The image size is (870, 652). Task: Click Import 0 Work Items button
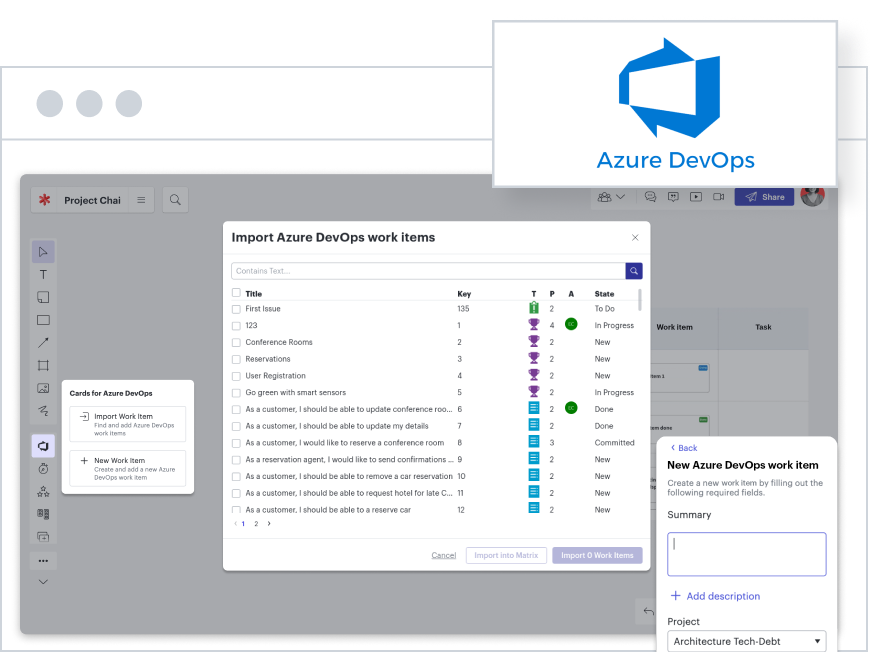point(597,555)
